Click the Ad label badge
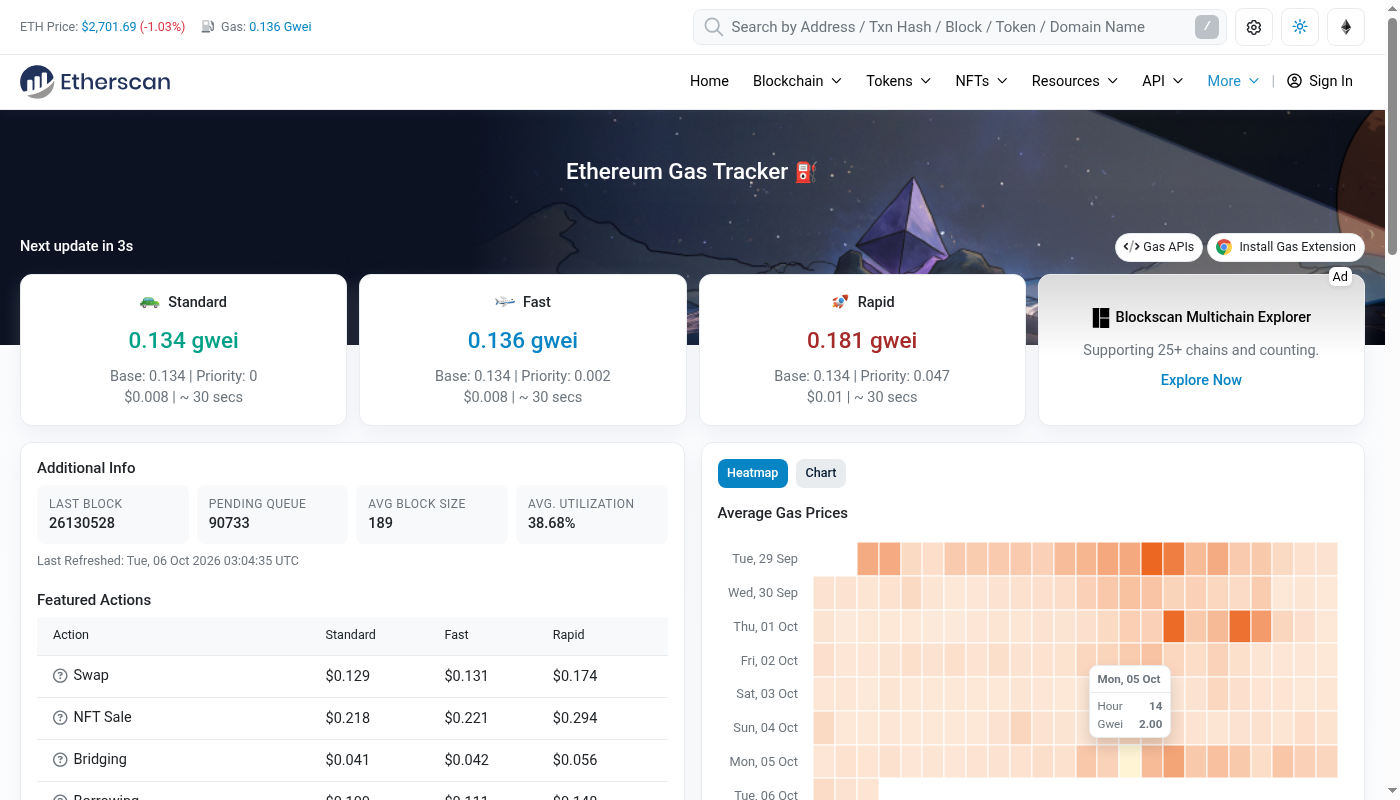 coord(1340,277)
